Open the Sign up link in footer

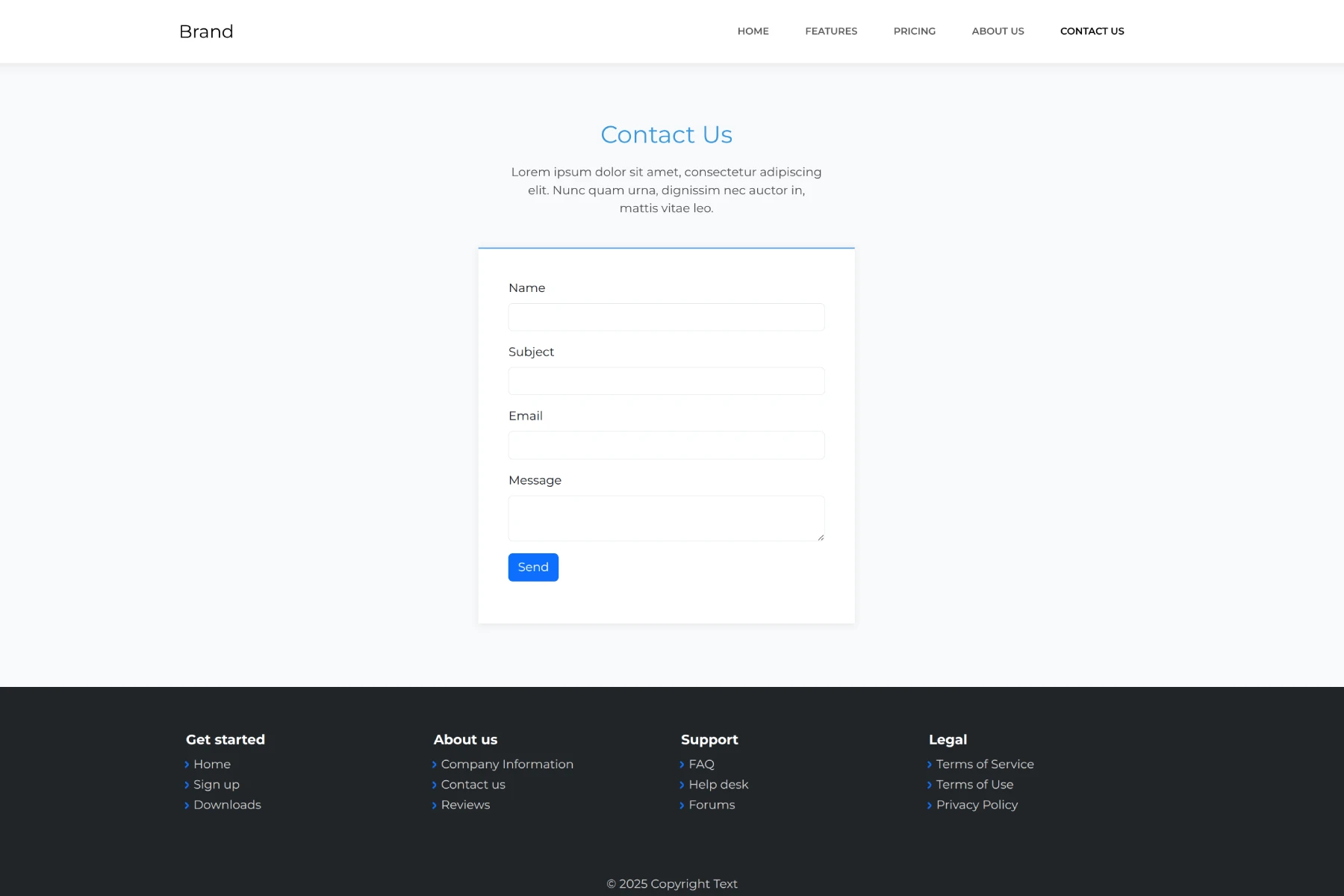point(216,784)
